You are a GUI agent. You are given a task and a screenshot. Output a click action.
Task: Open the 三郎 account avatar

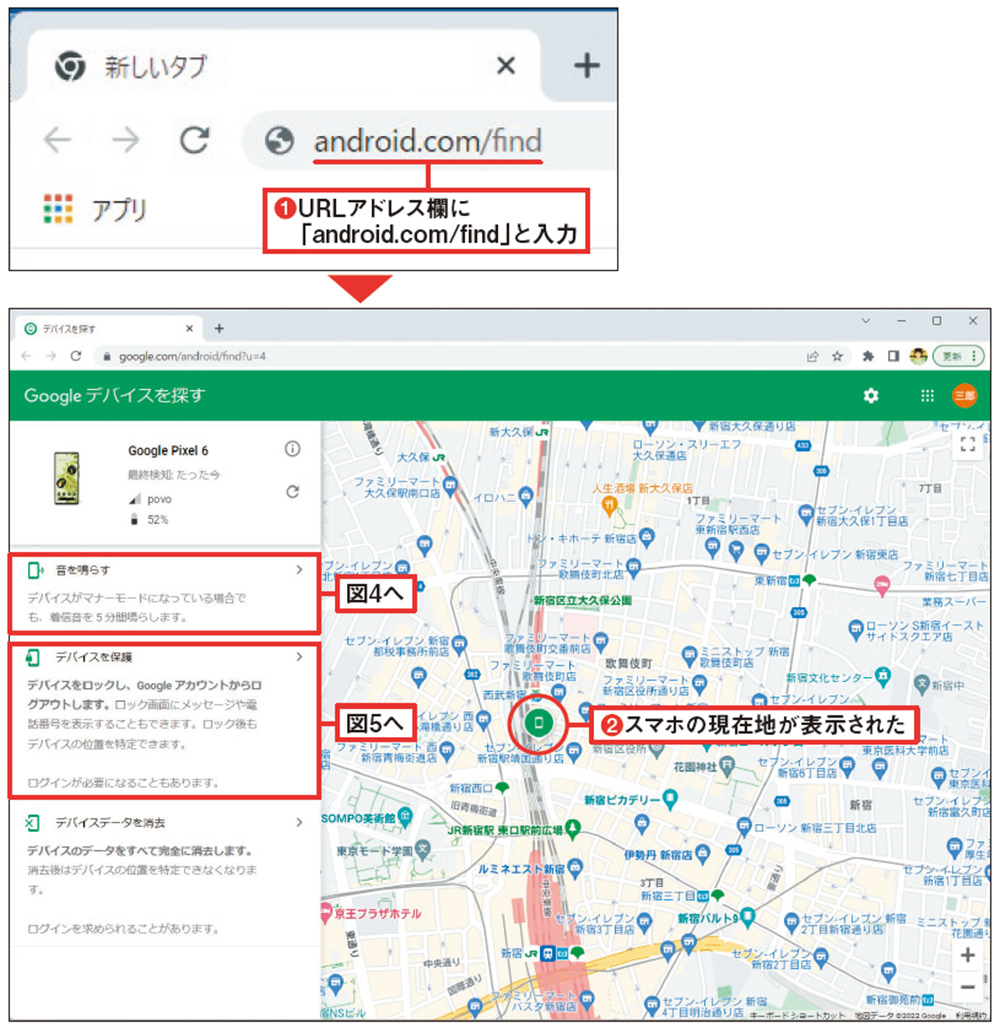point(965,396)
